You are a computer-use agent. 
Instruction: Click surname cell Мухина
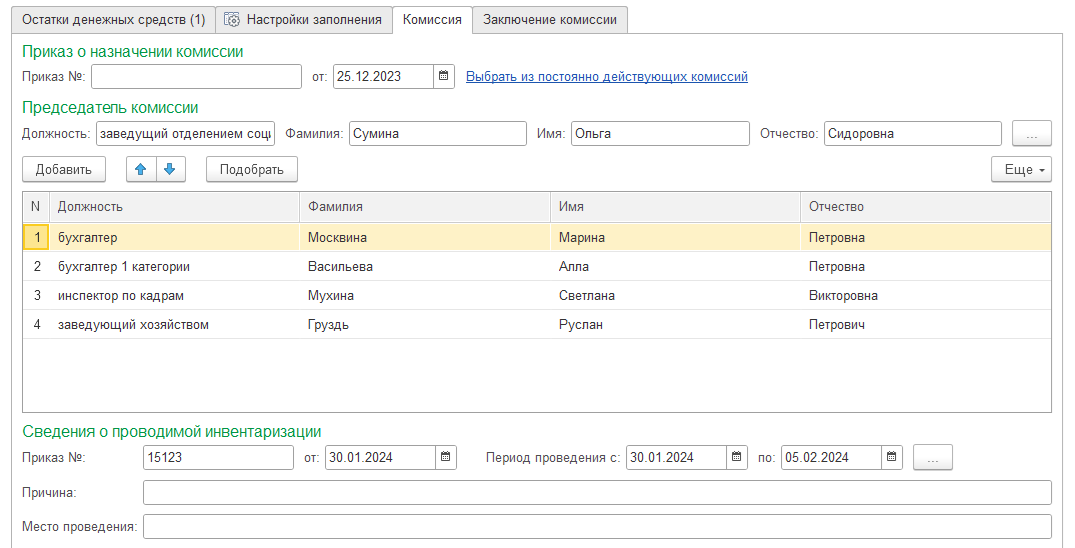(x=425, y=296)
